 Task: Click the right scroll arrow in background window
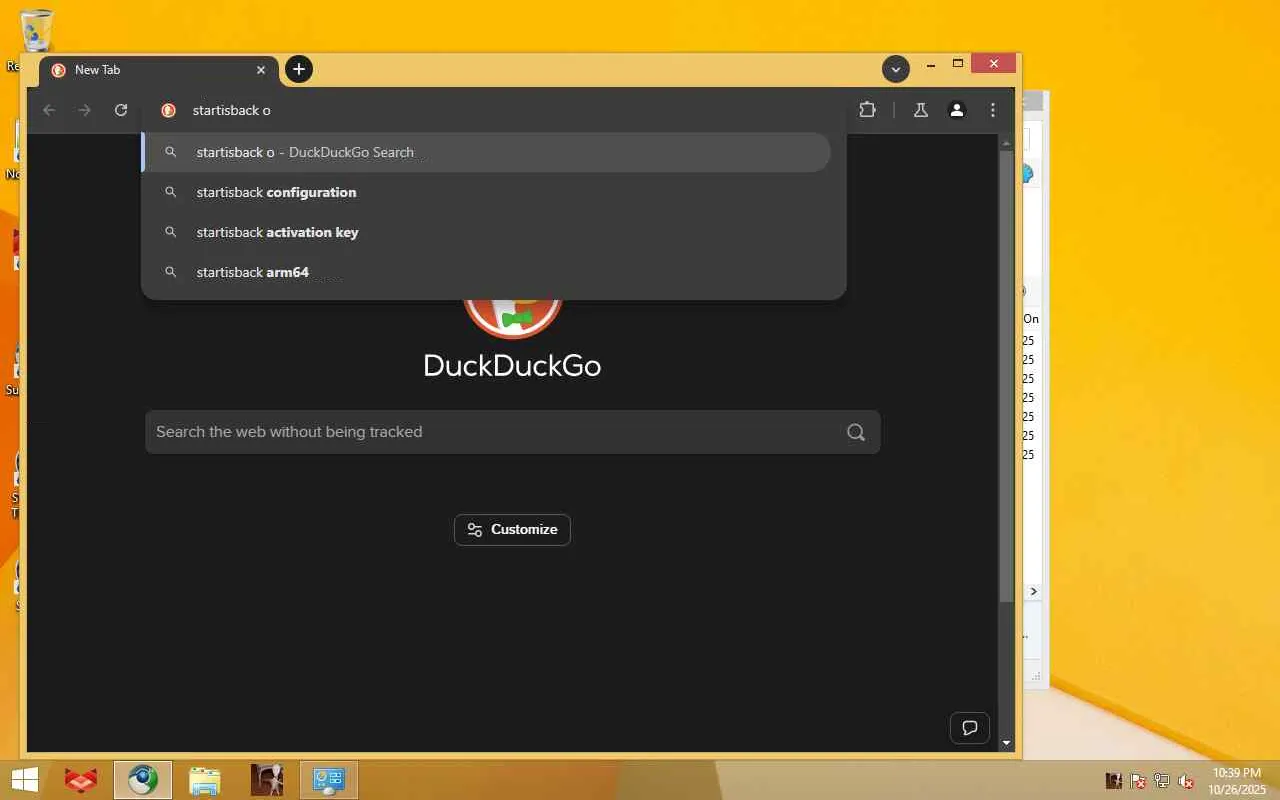(x=1034, y=592)
